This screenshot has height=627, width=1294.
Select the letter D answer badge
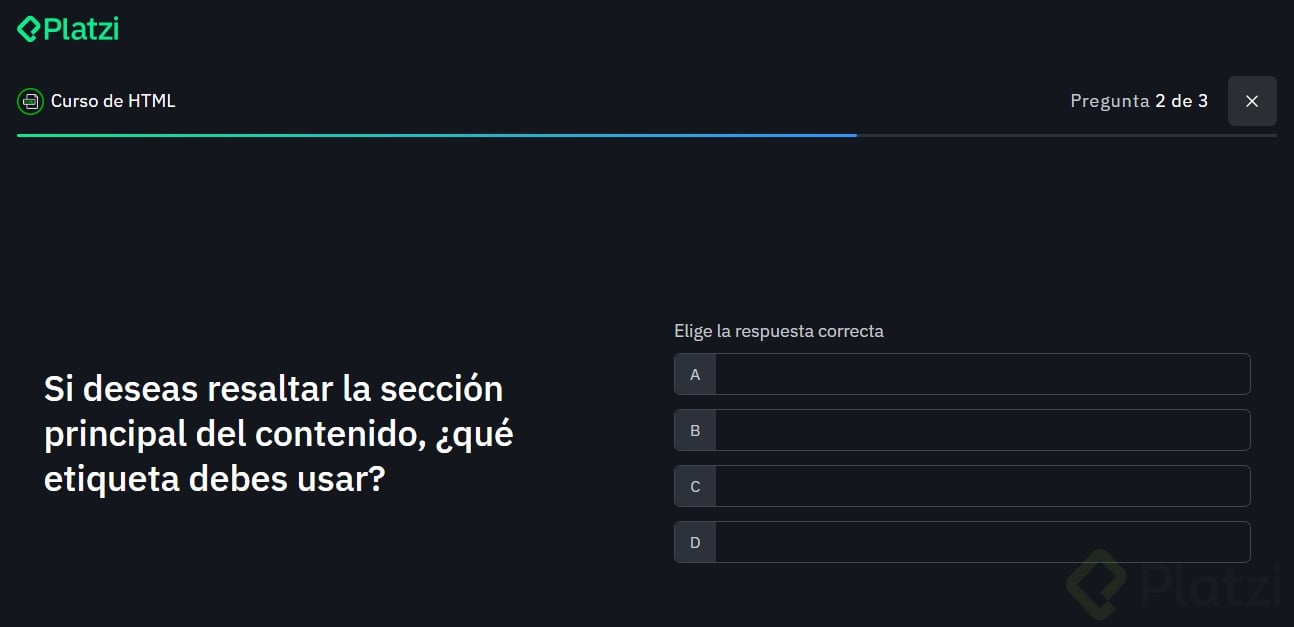(x=695, y=542)
